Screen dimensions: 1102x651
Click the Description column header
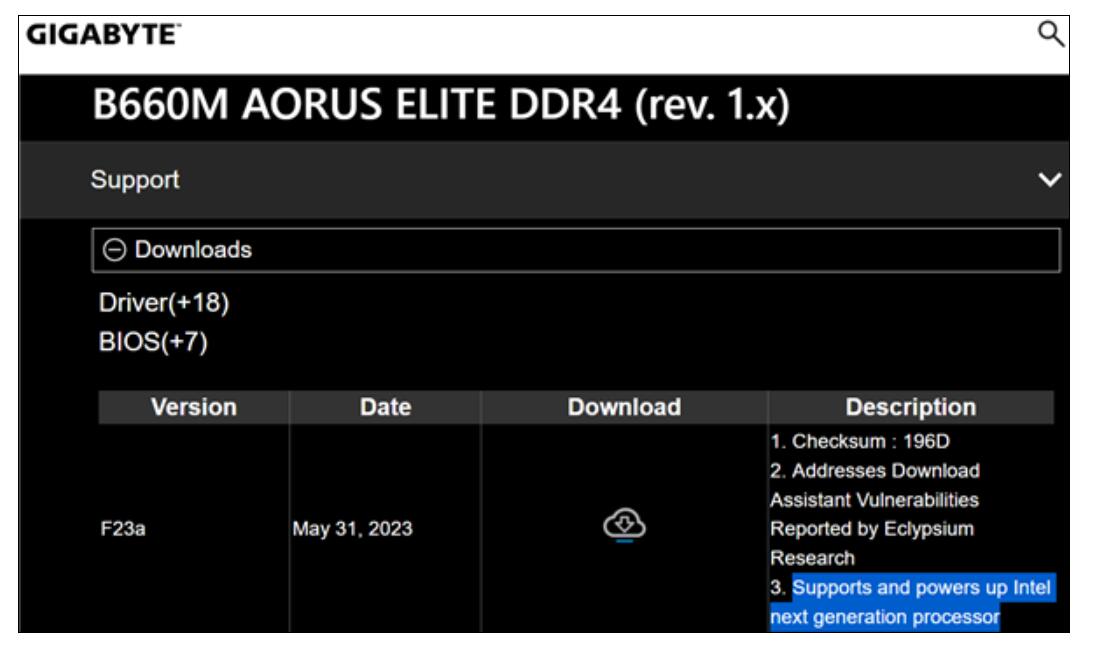911,407
